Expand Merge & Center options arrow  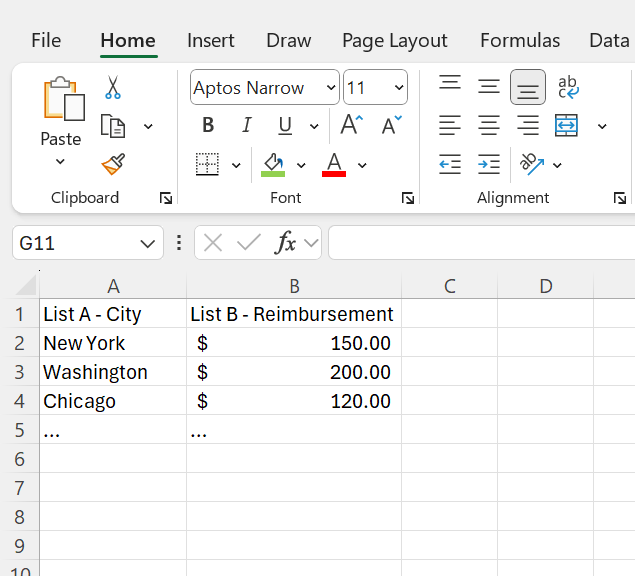(x=602, y=126)
